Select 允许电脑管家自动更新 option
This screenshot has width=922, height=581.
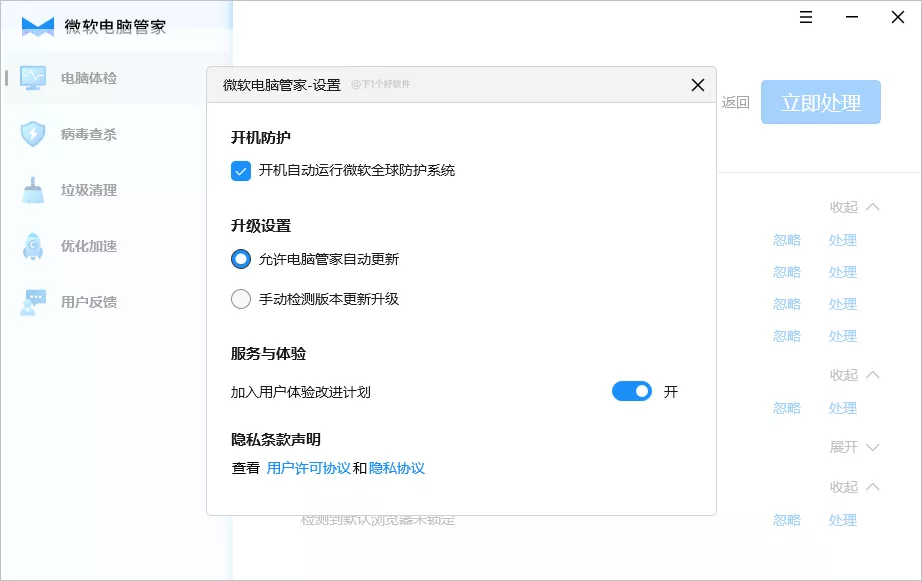(x=240, y=258)
